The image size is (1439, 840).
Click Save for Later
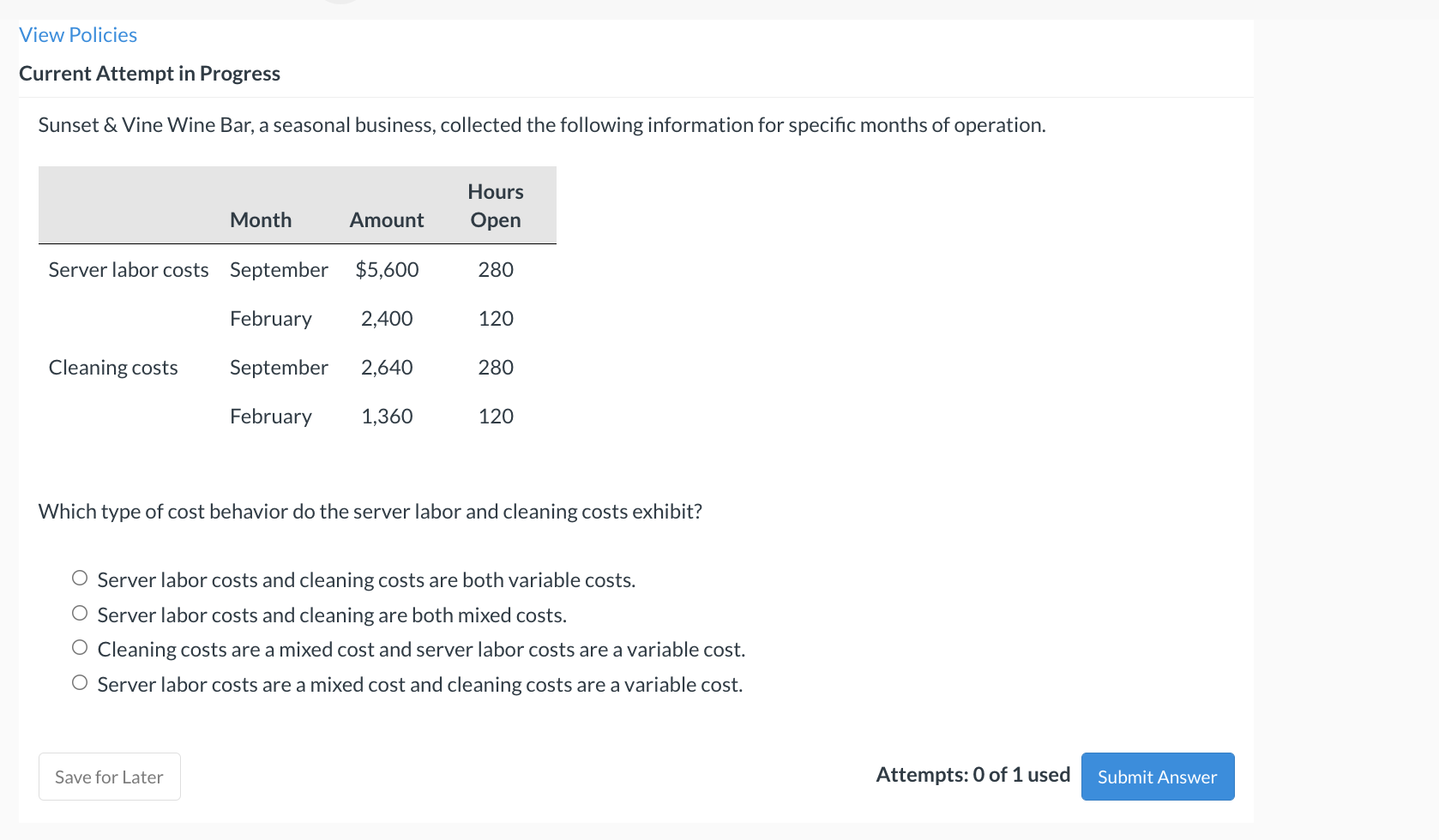[109, 777]
